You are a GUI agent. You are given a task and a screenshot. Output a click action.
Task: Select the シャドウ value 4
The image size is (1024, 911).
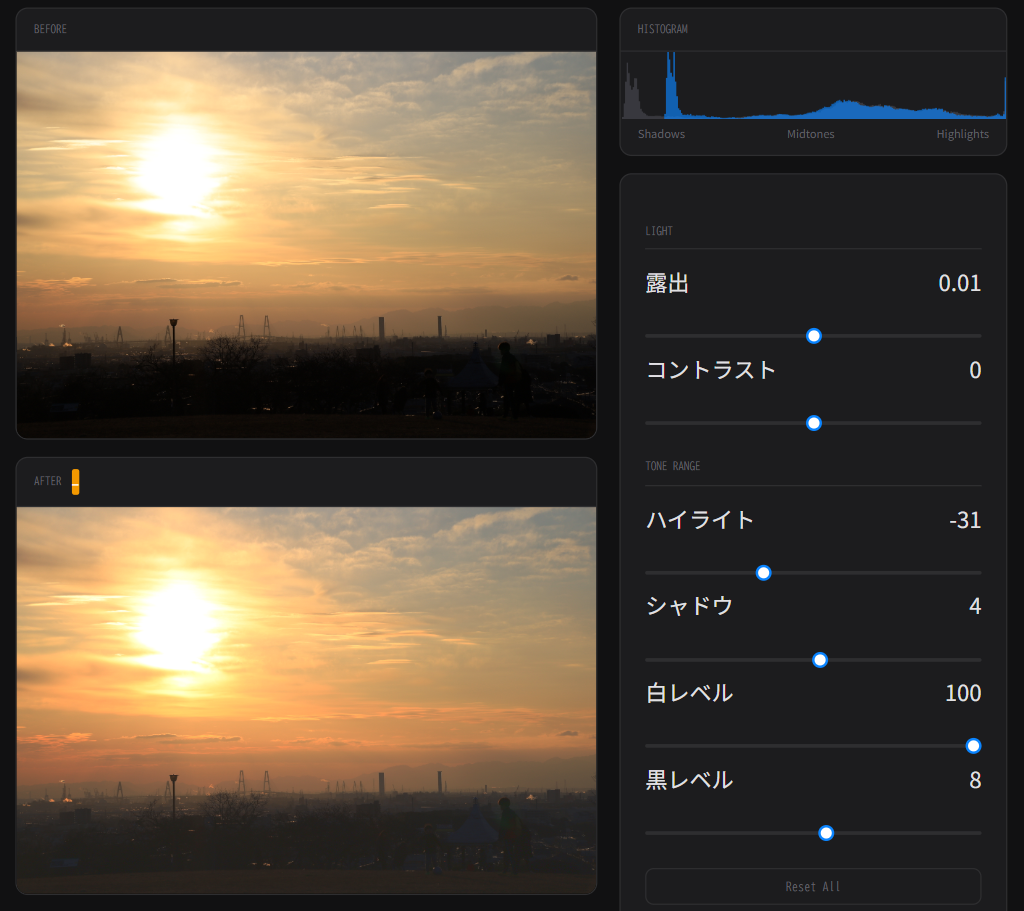point(975,606)
